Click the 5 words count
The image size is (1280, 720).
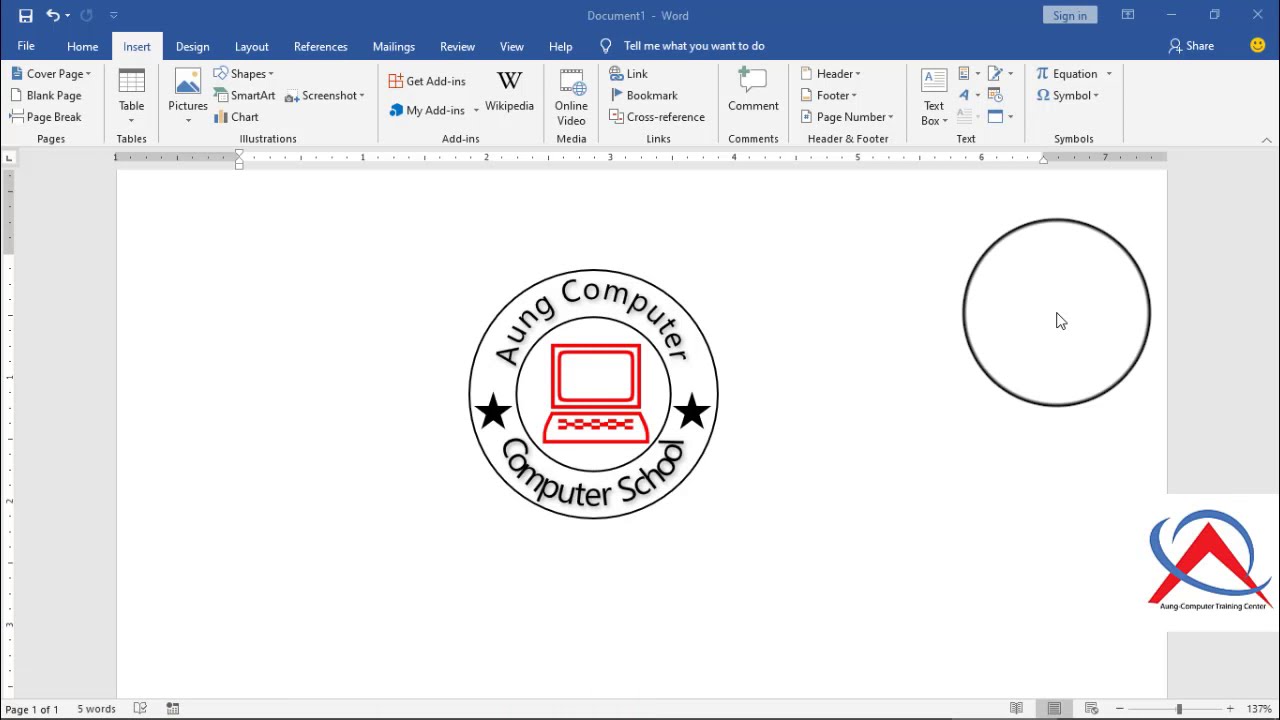96,709
